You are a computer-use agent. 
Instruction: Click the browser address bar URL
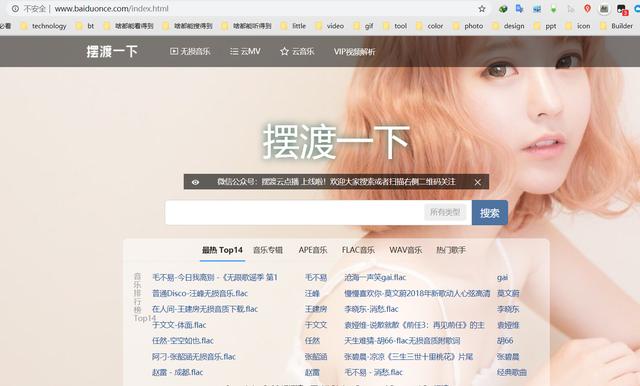111,9
